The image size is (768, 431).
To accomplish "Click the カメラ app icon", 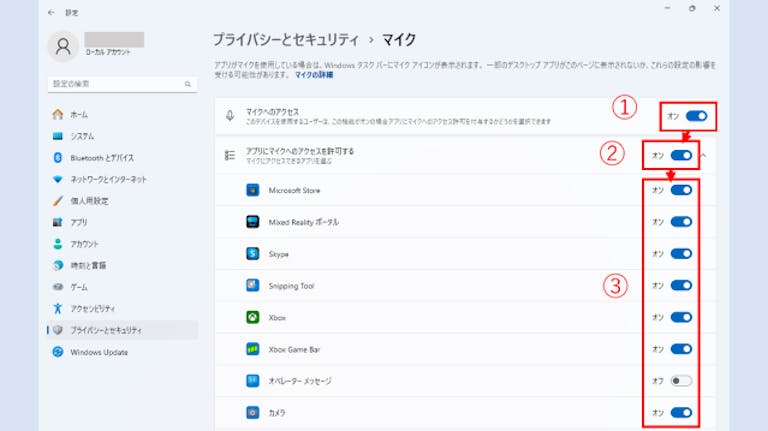I will click(253, 412).
